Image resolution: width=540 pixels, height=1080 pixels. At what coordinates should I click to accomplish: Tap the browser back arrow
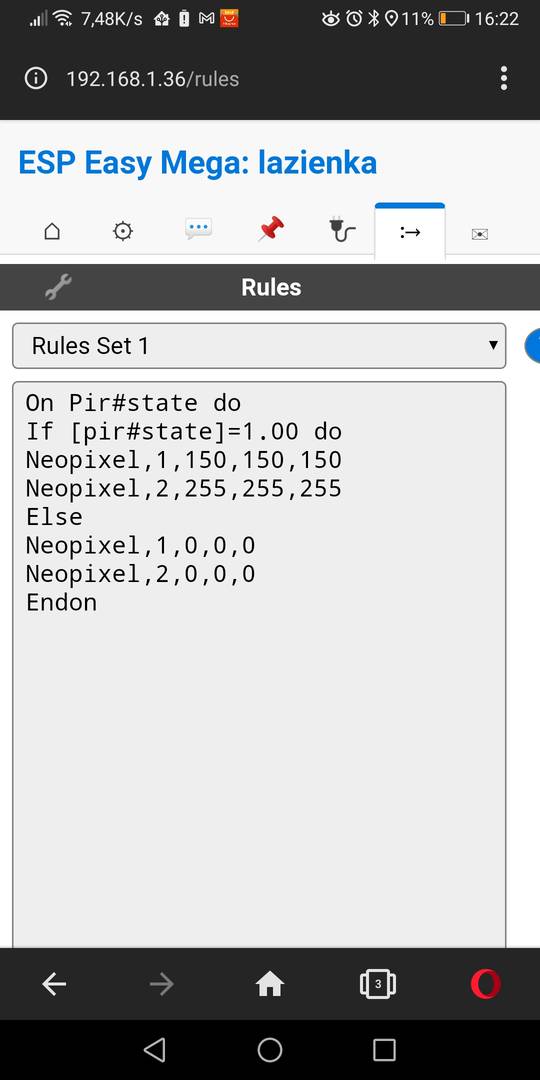(x=54, y=984)
